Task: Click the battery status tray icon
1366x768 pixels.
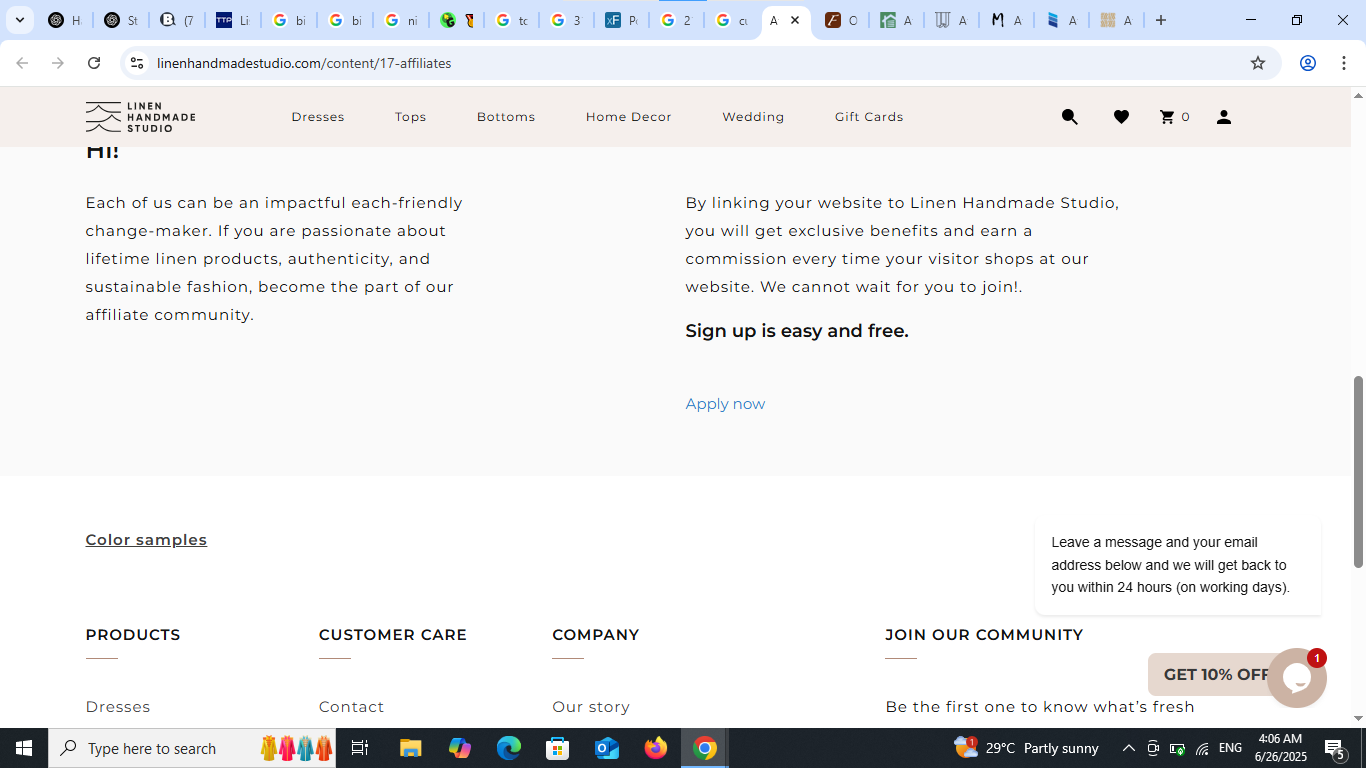Action: [x=1177, y=748]
